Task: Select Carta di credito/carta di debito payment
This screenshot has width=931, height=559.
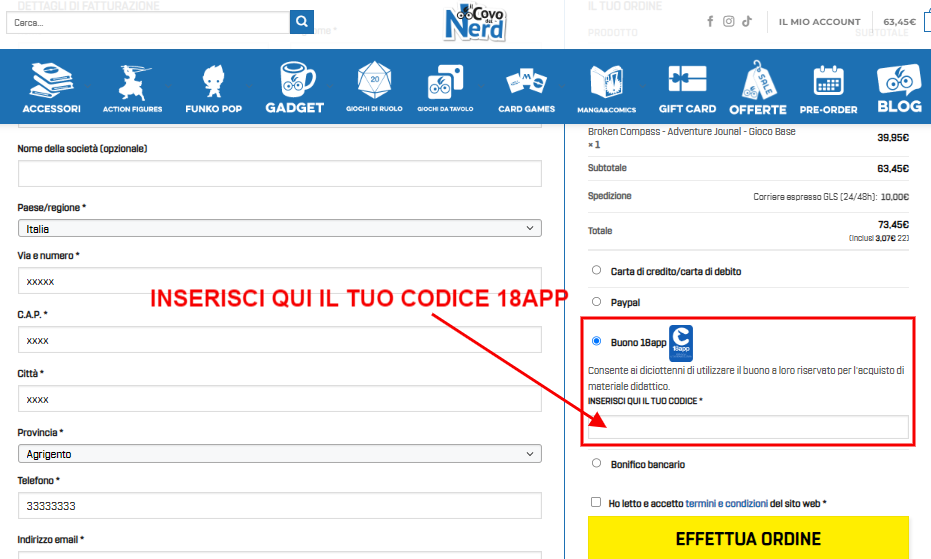Action: (597, 270)
